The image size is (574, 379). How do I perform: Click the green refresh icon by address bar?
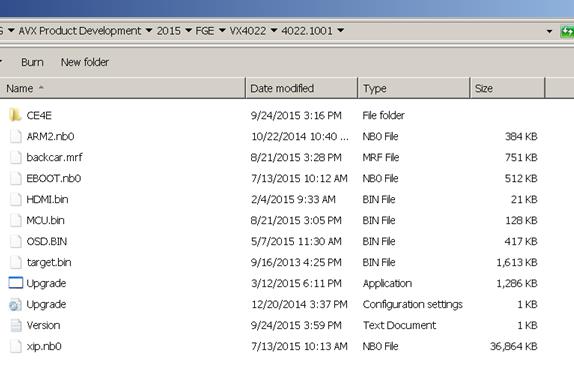[567, 31]
